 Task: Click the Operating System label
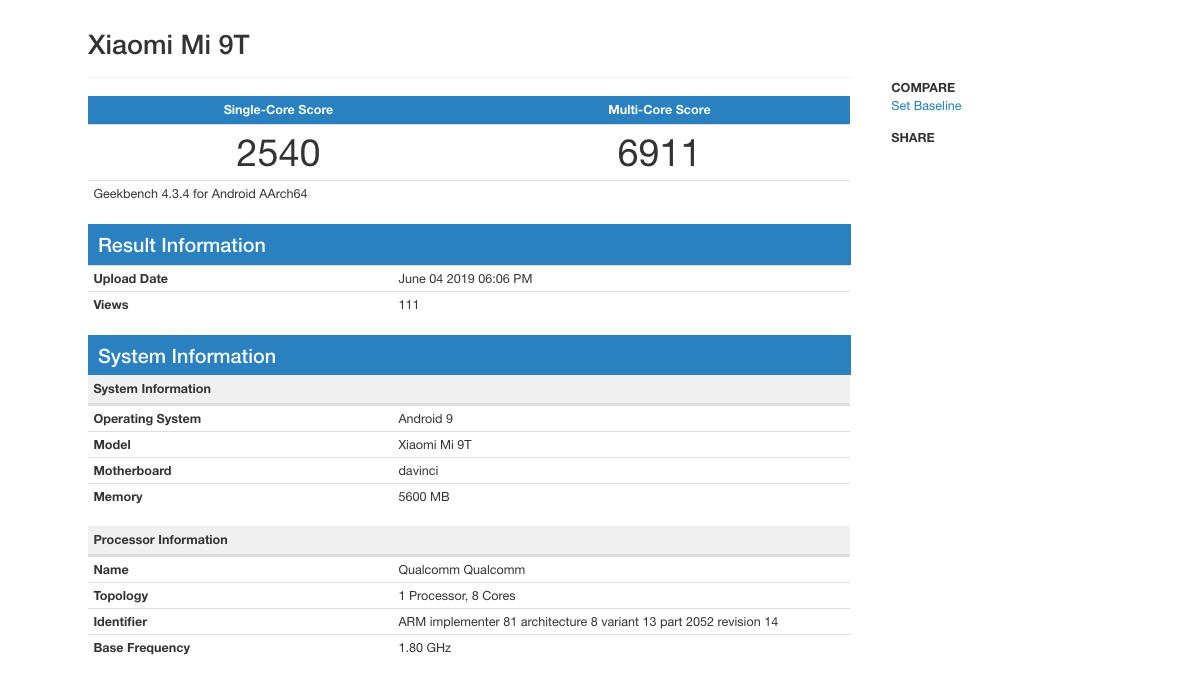(147, 419)
